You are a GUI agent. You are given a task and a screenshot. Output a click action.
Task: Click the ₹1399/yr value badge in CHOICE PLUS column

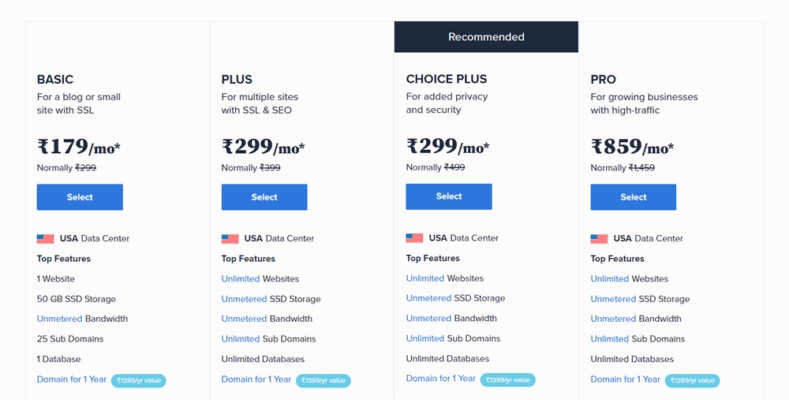tap(509, 380)
